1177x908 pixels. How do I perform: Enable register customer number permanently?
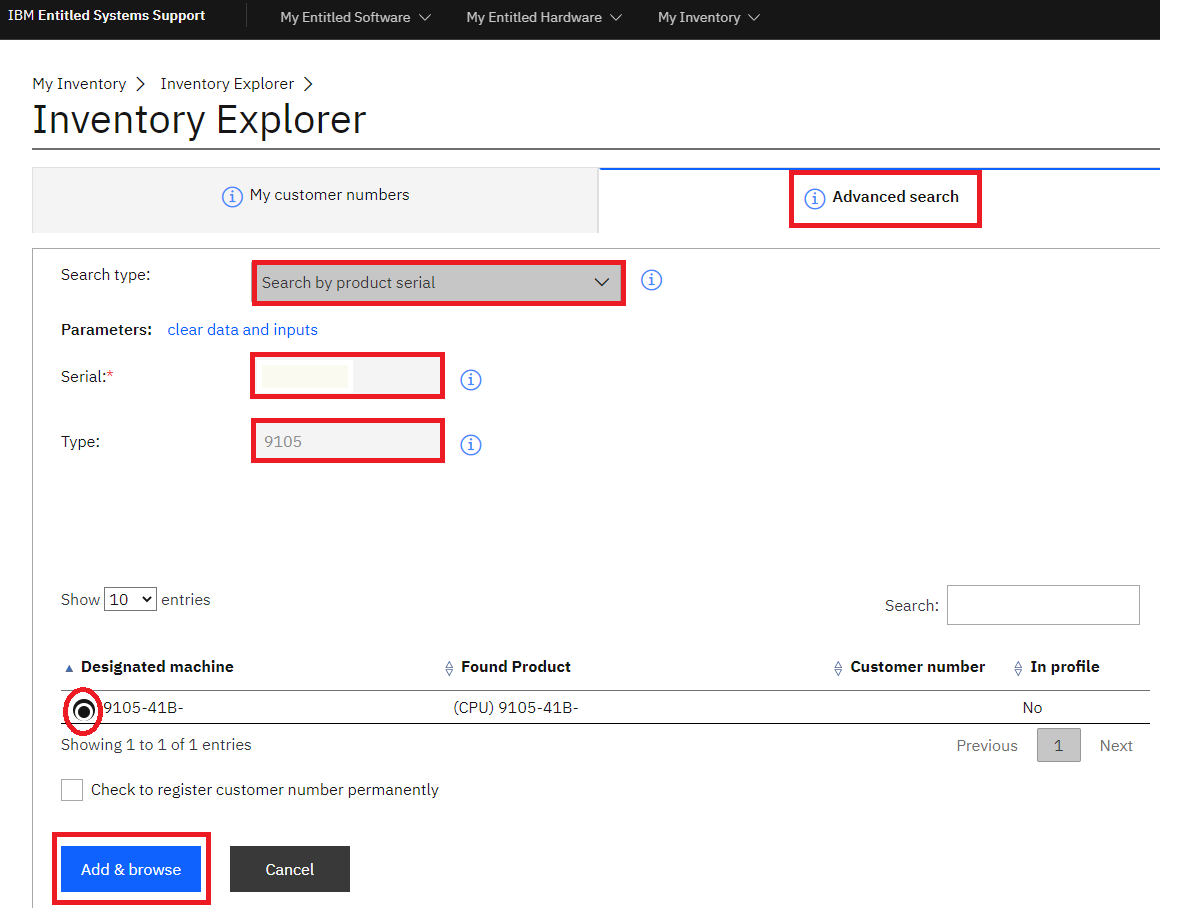pos(72,789)
